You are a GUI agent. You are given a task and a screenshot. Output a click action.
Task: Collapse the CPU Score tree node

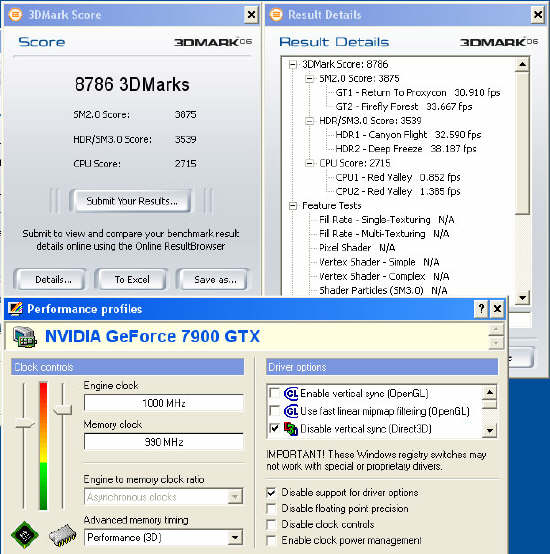(309, 163)
